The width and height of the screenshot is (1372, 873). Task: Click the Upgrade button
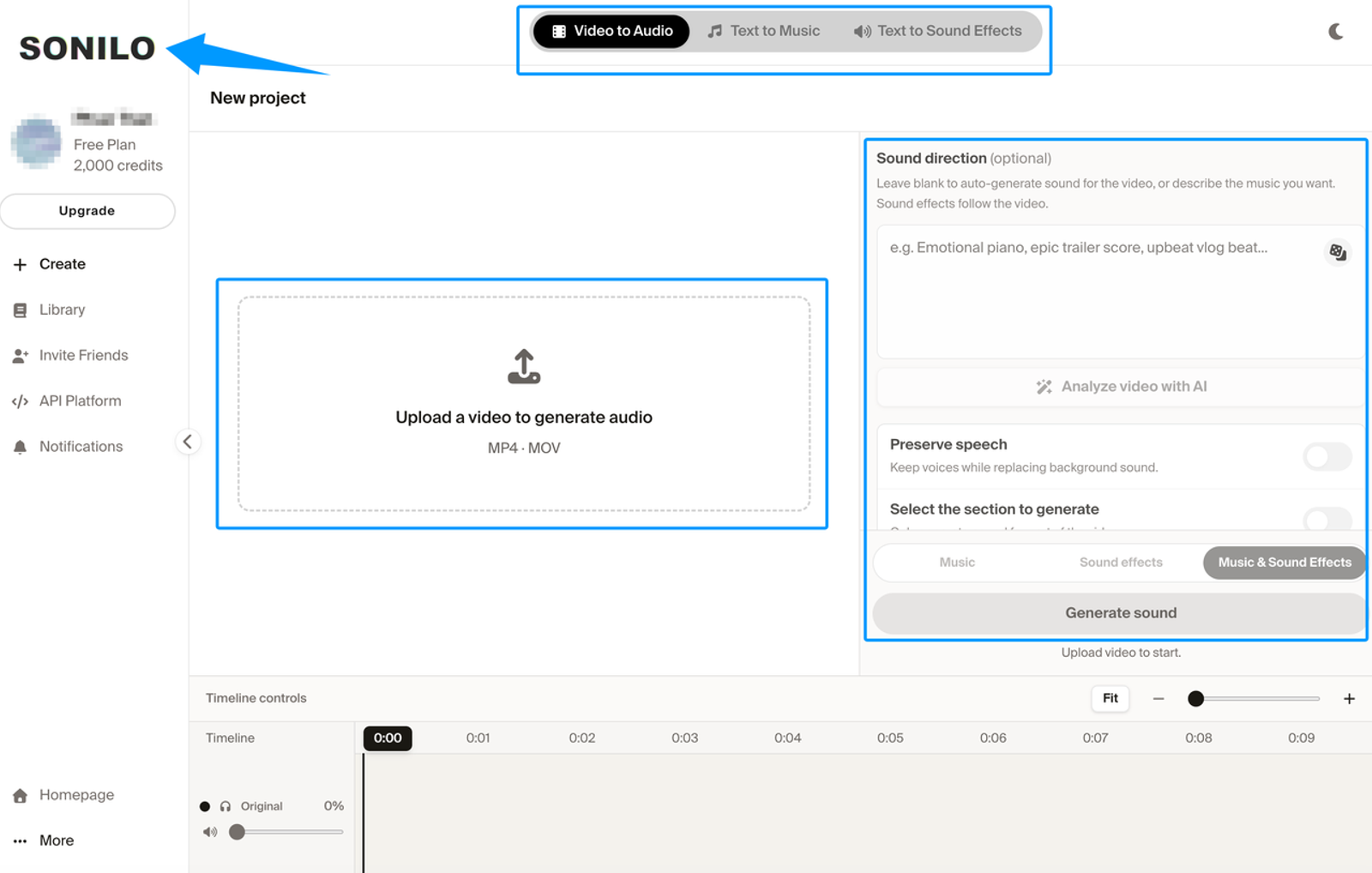coord(87,211)
